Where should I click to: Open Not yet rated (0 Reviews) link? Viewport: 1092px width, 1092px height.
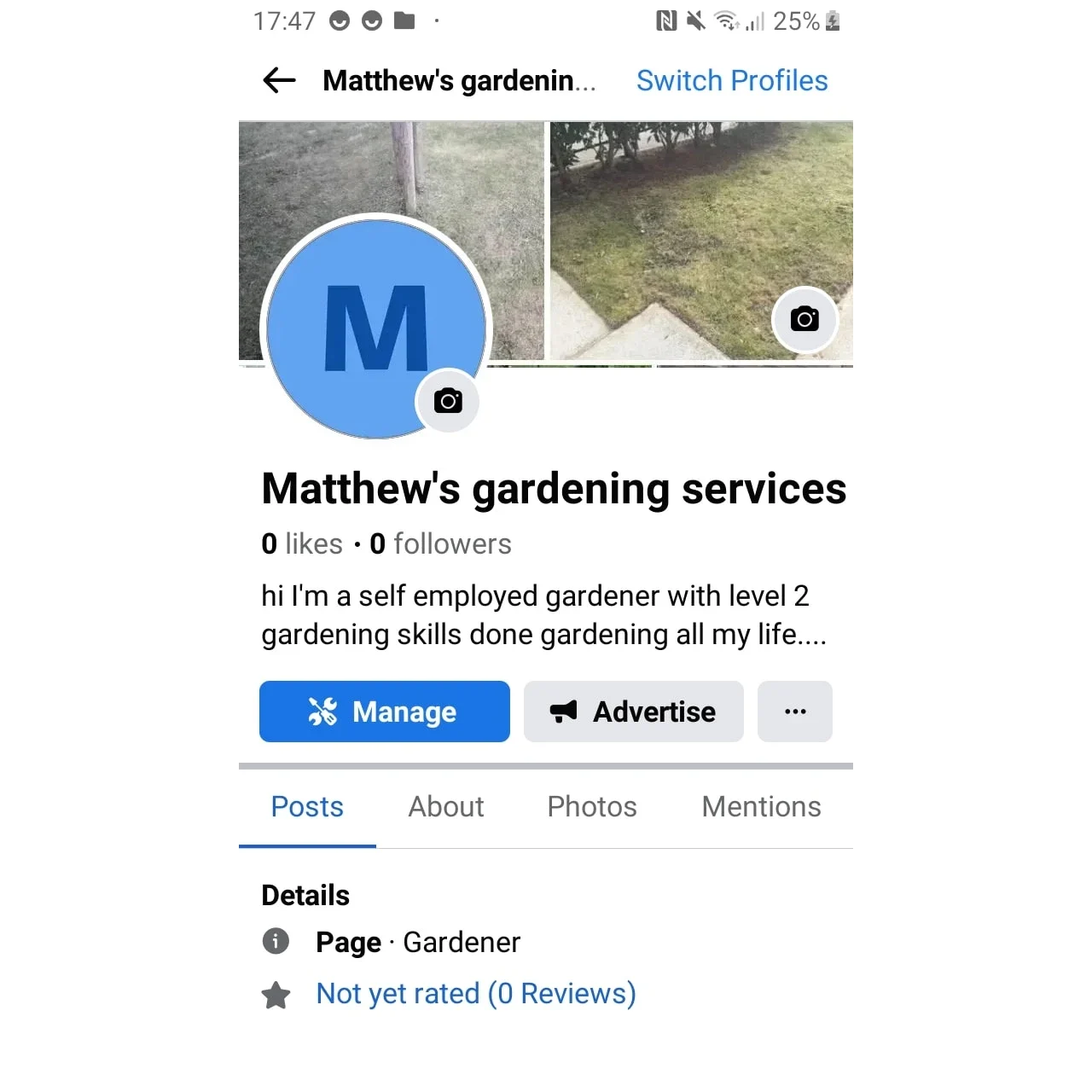[476, 993]
